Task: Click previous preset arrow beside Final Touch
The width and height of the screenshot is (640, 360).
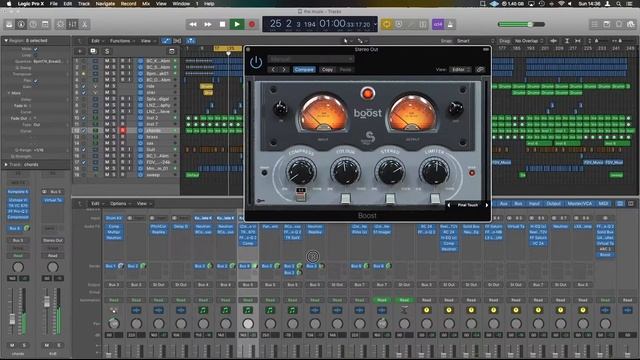Action: coord(449,205)
